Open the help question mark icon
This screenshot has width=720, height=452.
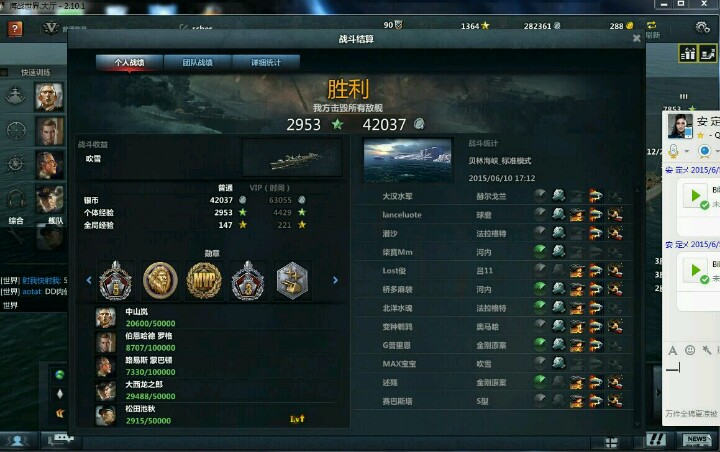coord(15,29)
